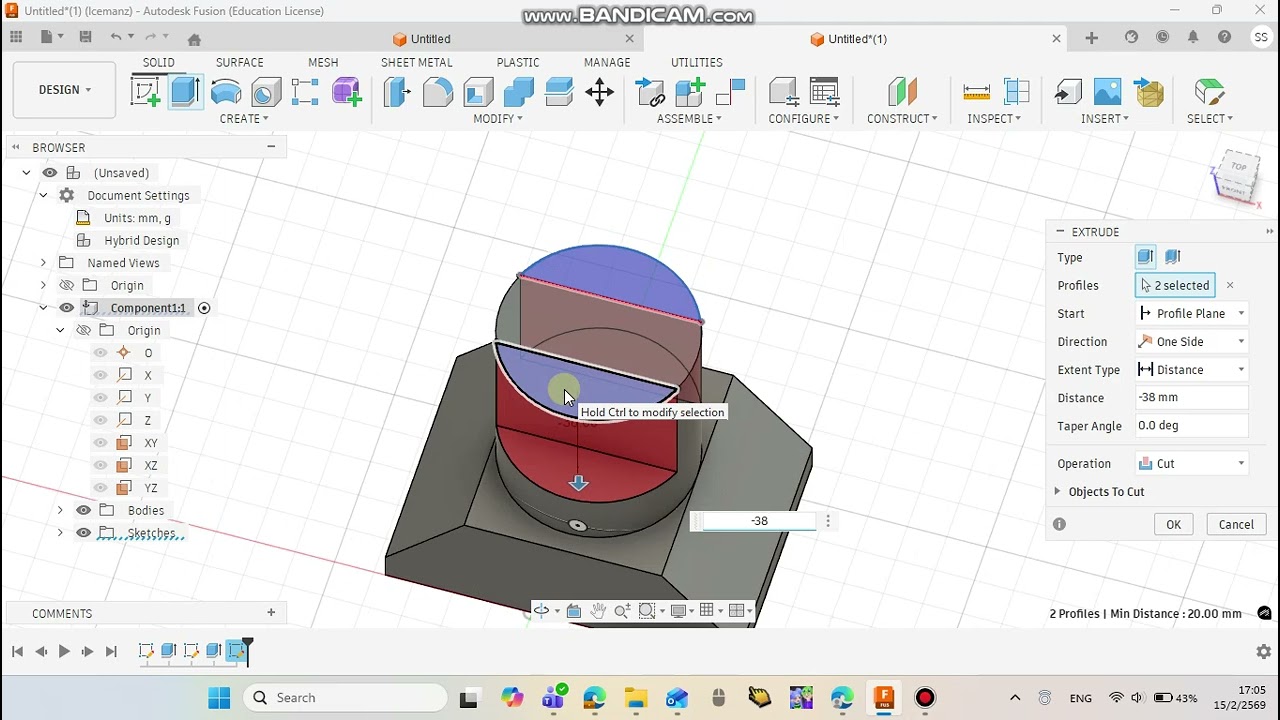This screenshot has height=720, width=1280.
Task: Open the Direction One Side dropdown
Action: (1191, 341)
